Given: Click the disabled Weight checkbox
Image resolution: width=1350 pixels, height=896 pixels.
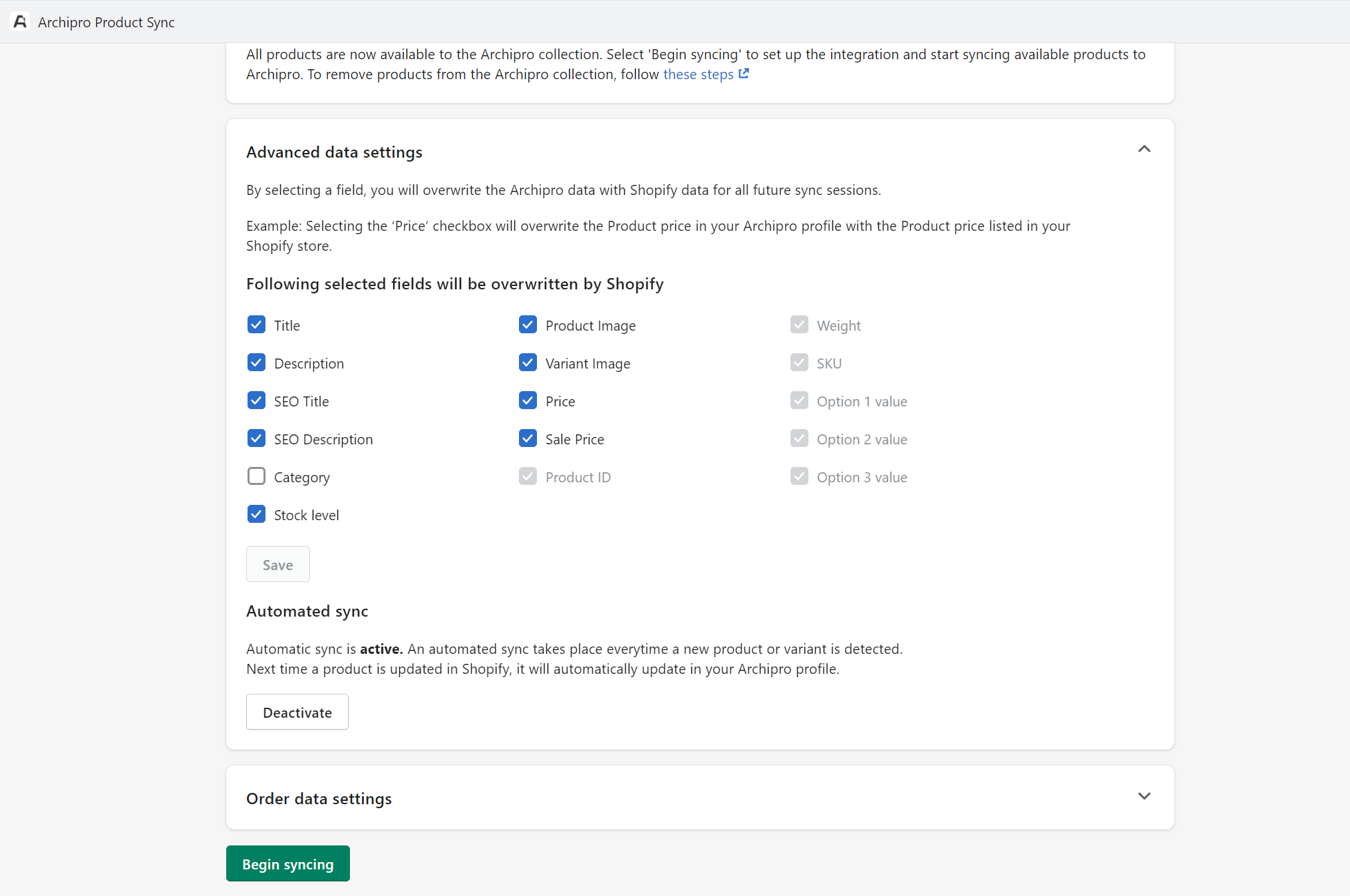Looking at the screenshot, I should tap(799, 325).
